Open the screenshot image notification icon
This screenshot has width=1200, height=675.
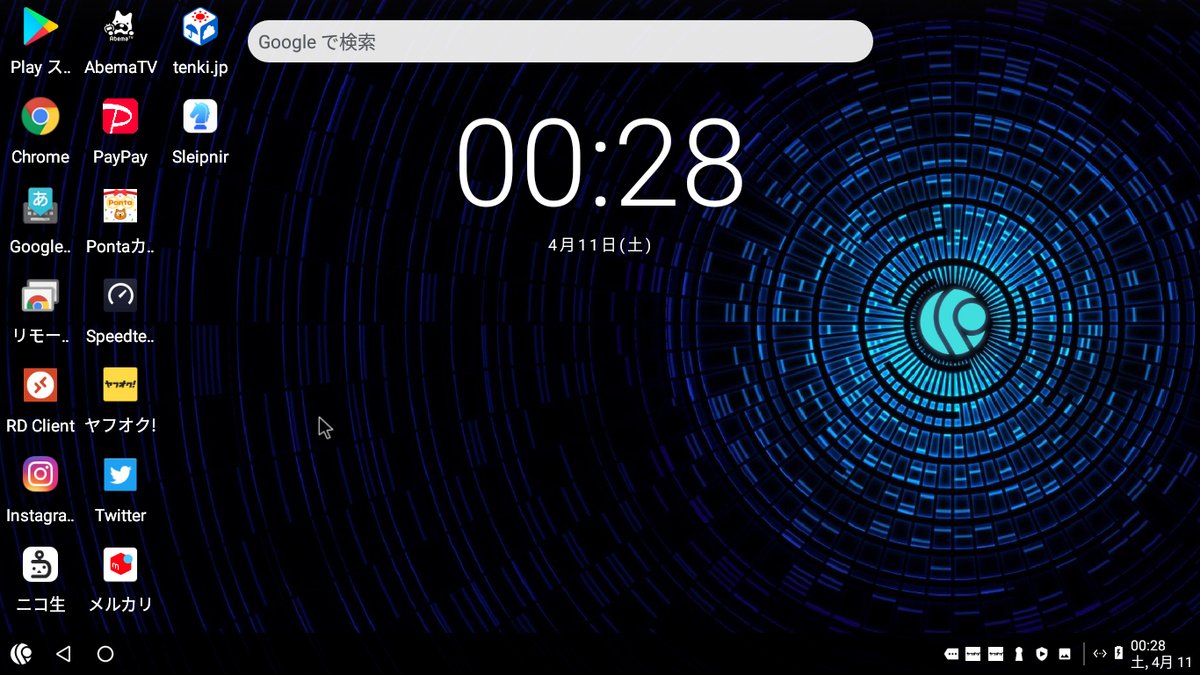click(1064, 654)
